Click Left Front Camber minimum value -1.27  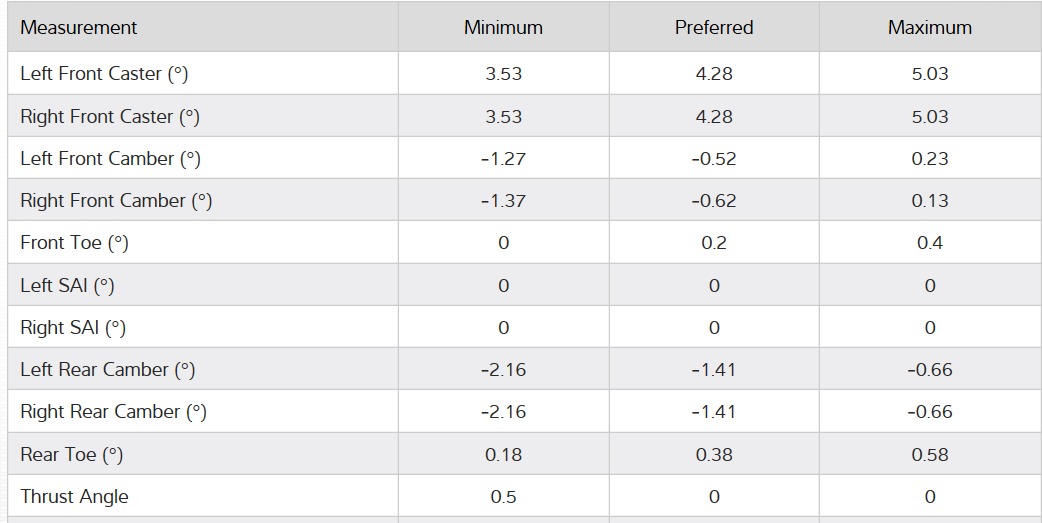(x=503, y=159)
